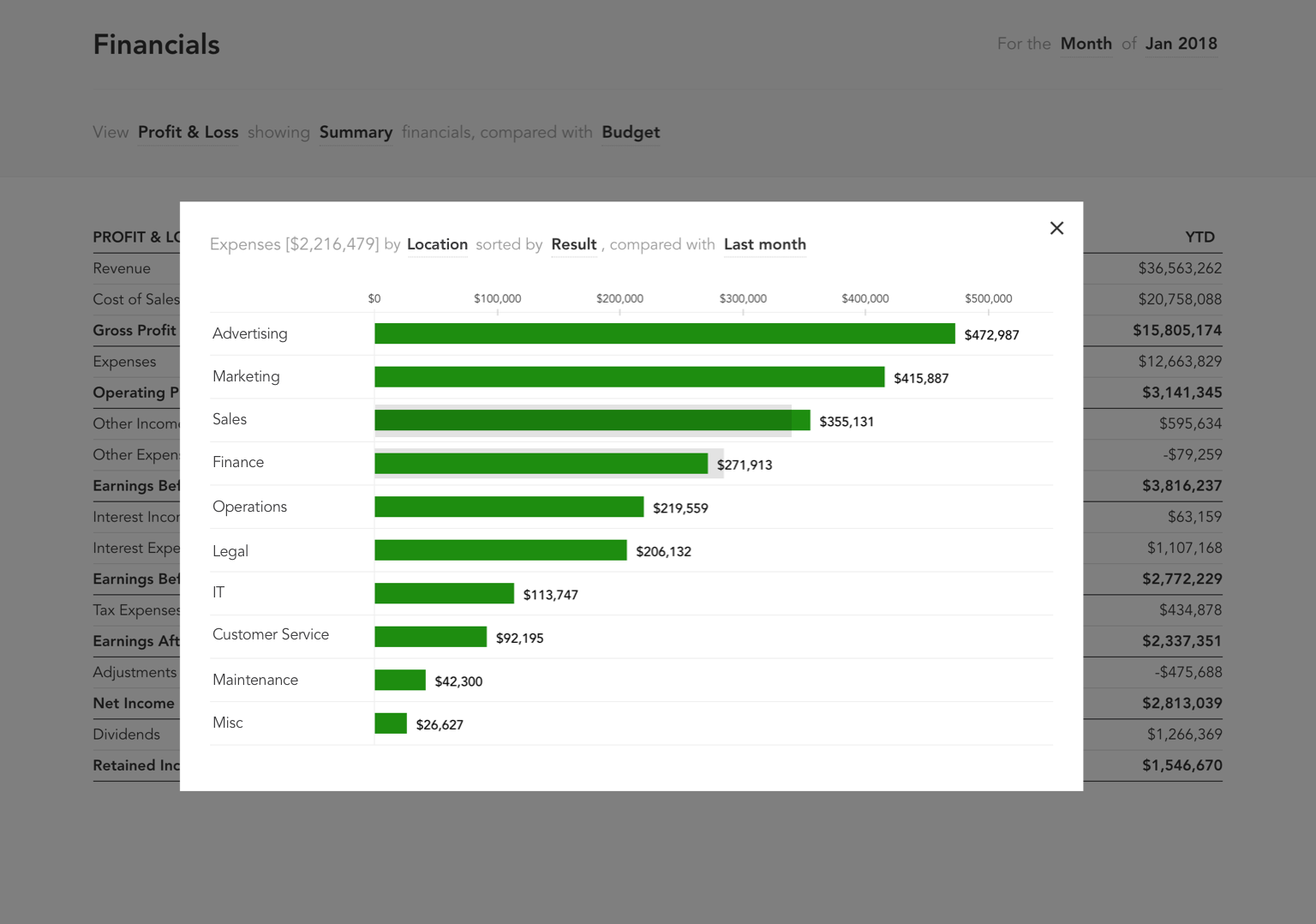Click the IT expense bar
The width and height of the screenshot is (1316, 924).
click(x=444, y=593)
